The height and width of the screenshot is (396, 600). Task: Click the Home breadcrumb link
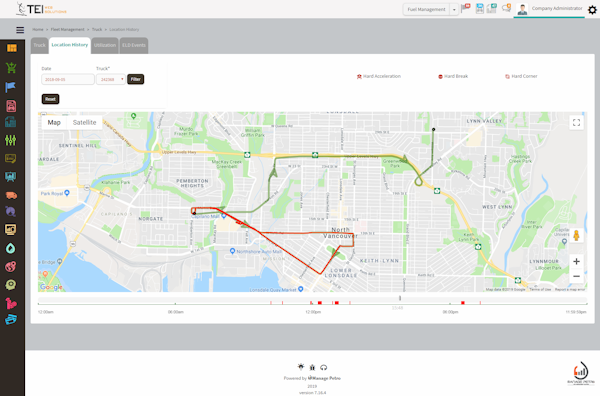click(x=38, y=29)
